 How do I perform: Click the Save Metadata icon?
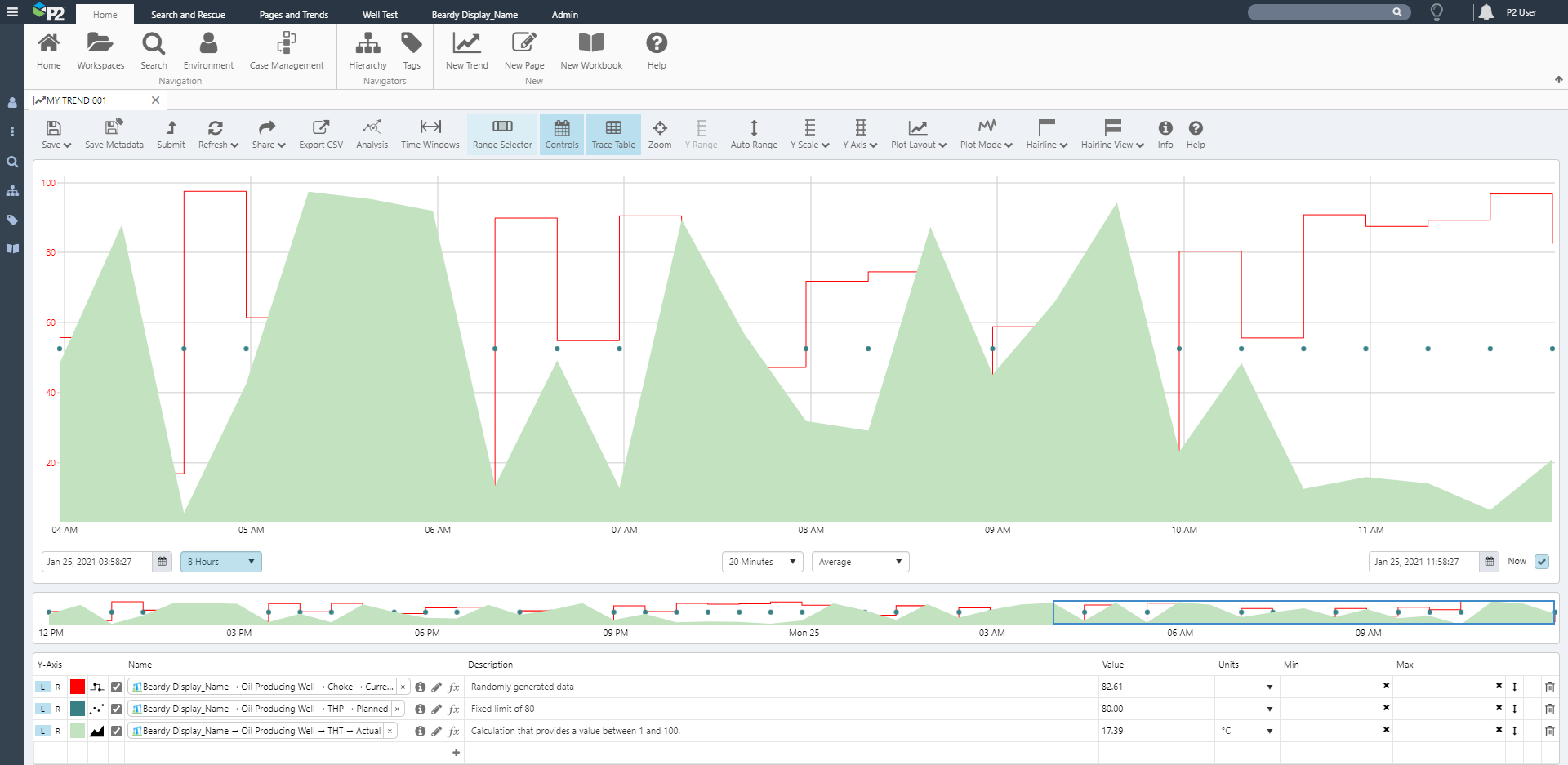(114, 134)
